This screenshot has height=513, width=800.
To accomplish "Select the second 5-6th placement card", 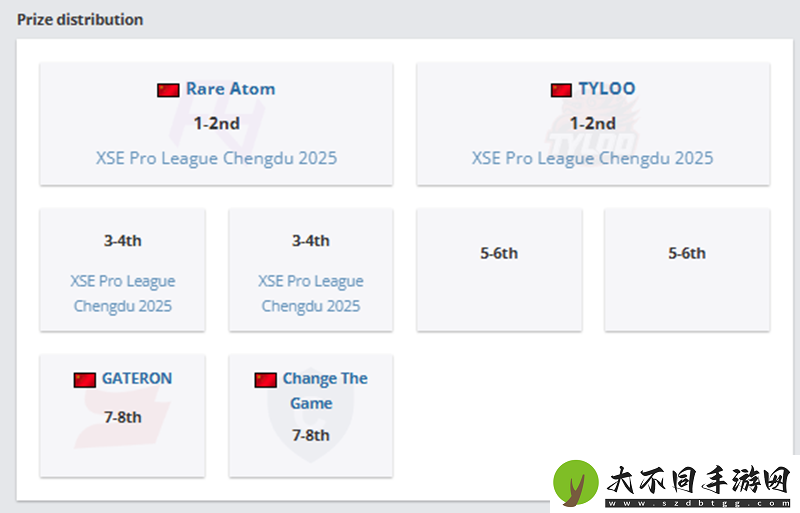I will 687,270.
